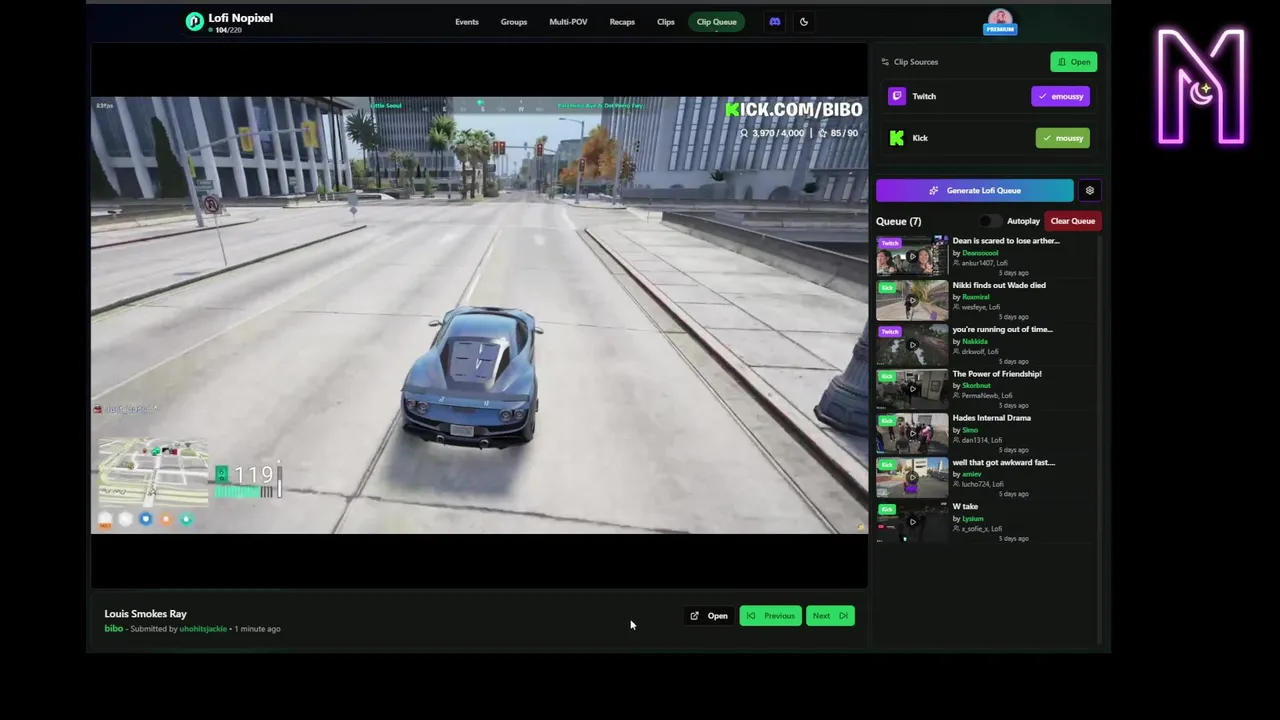This screenshot has height=720, width=1280.
Task: Go to the Groups tab
Action: click(514, 22)
